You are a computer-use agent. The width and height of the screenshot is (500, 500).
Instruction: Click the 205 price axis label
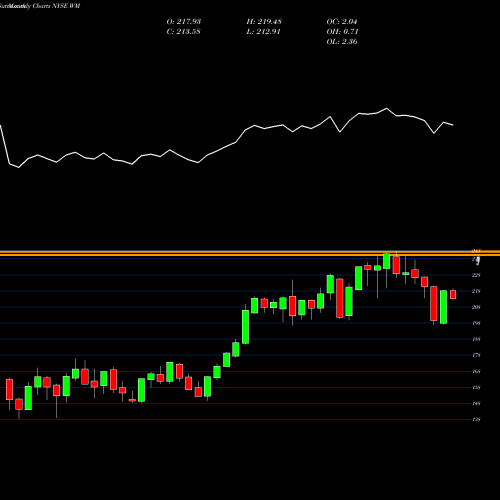476,307
